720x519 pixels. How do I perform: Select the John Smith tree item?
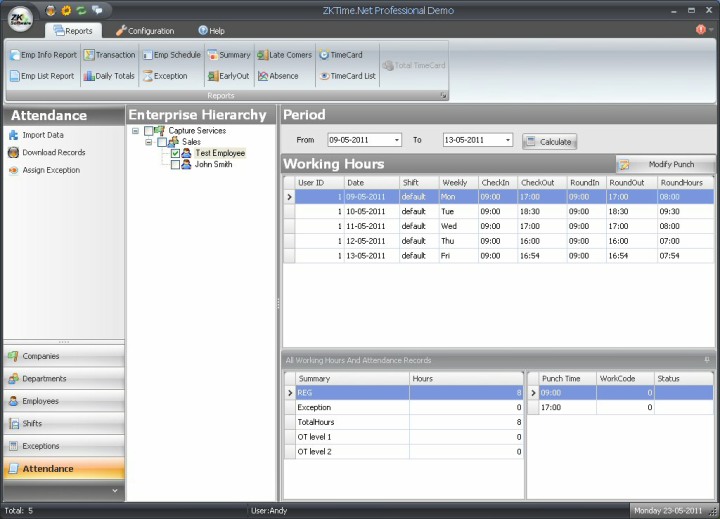click(214, 164)
